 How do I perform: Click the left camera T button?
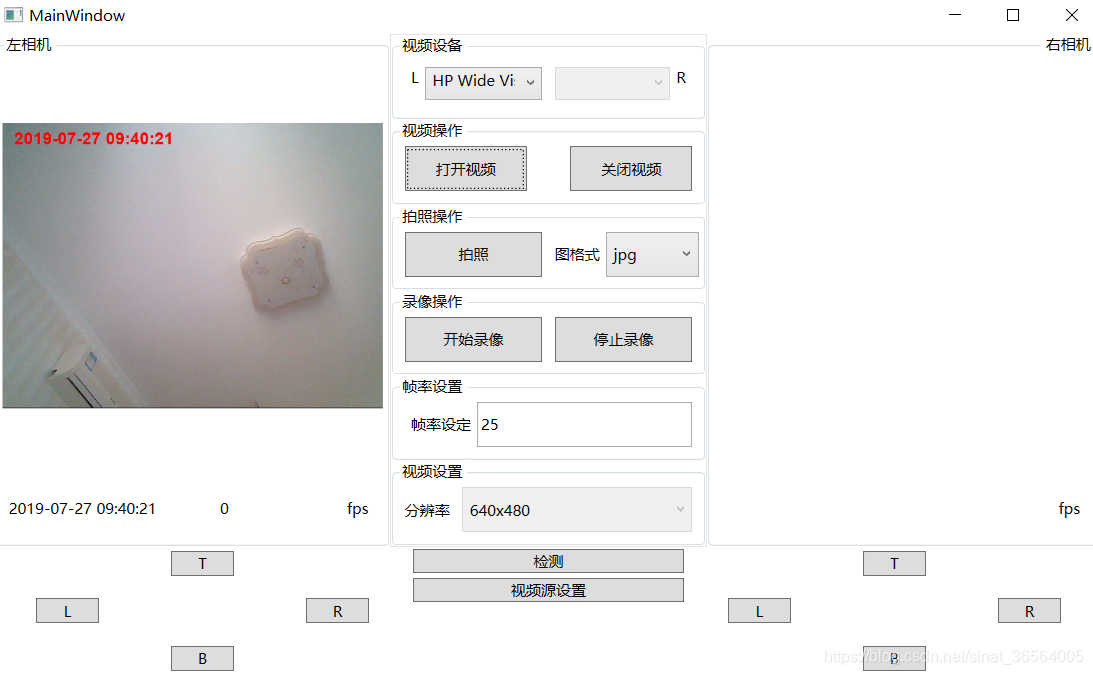point(202,563)
